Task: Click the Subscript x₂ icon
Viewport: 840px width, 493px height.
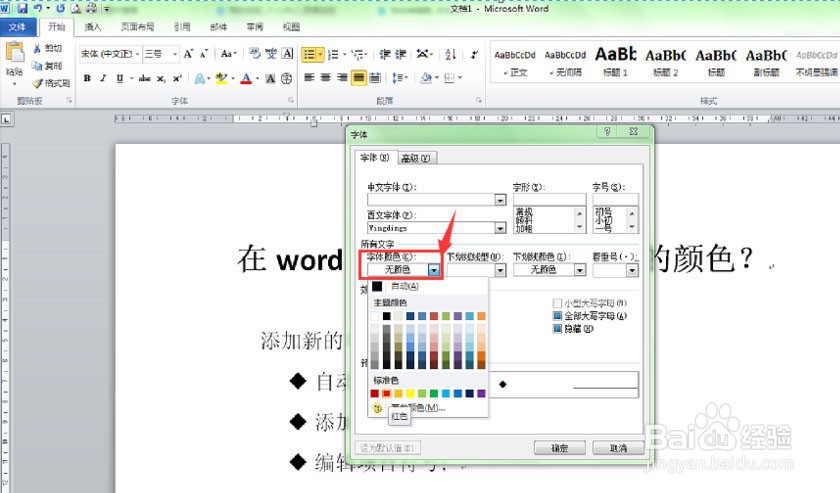Action: [161, 78]
